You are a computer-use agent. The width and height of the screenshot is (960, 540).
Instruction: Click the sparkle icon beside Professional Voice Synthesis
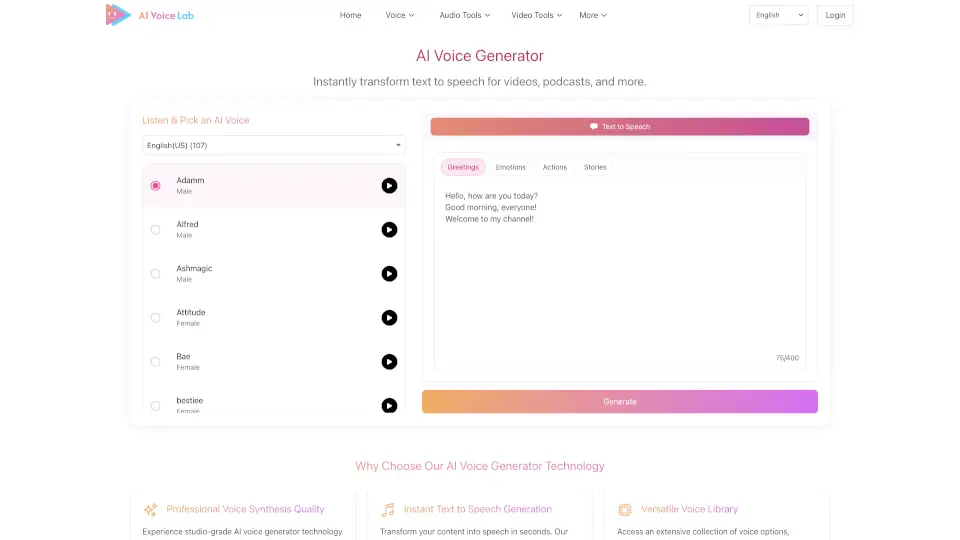pos(151,509)
